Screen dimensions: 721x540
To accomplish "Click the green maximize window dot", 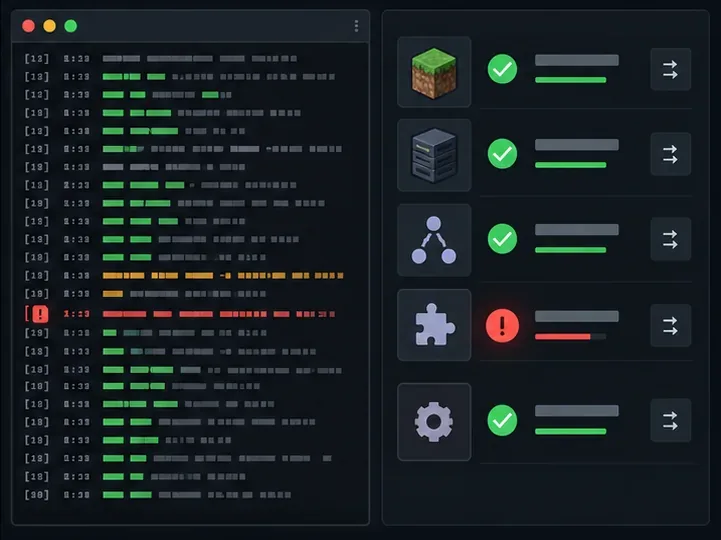I will pos(71,26).
